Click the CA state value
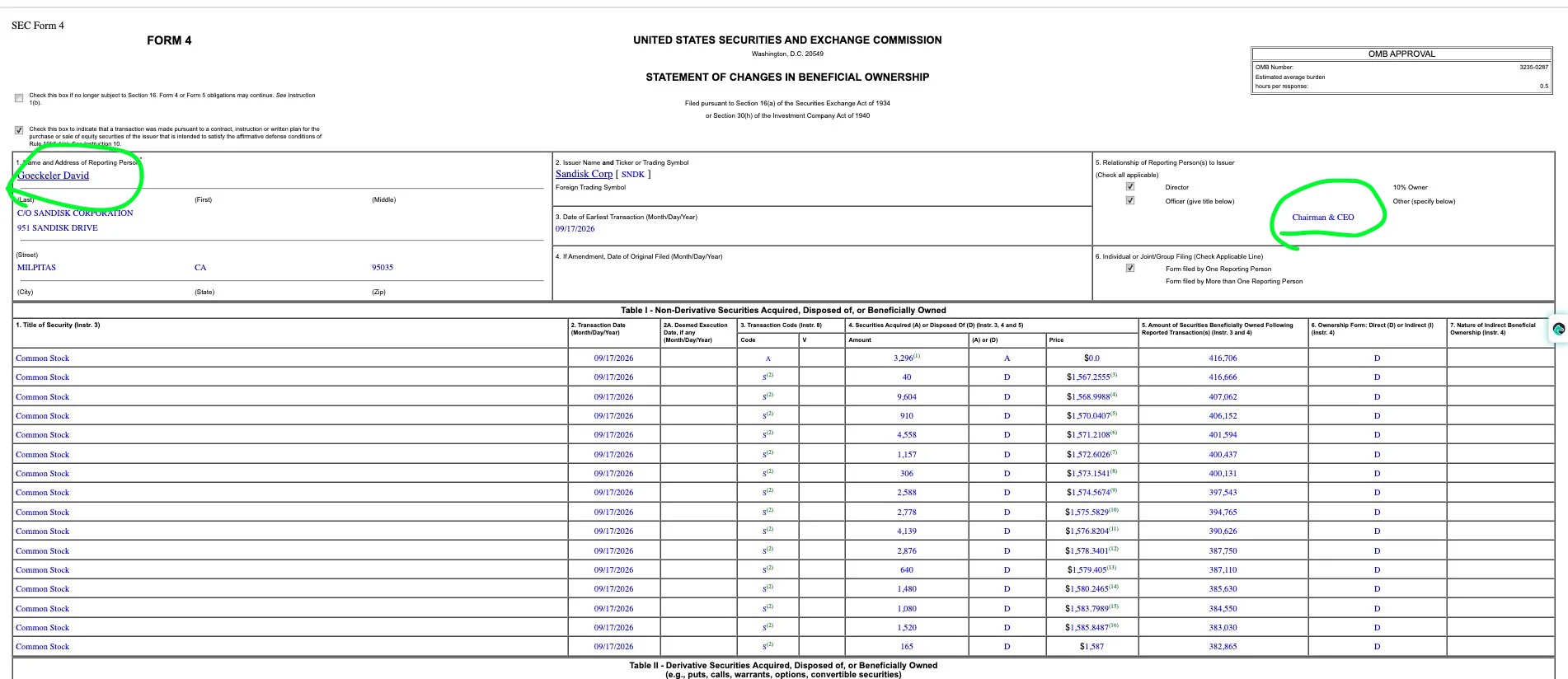 [200, 268]
